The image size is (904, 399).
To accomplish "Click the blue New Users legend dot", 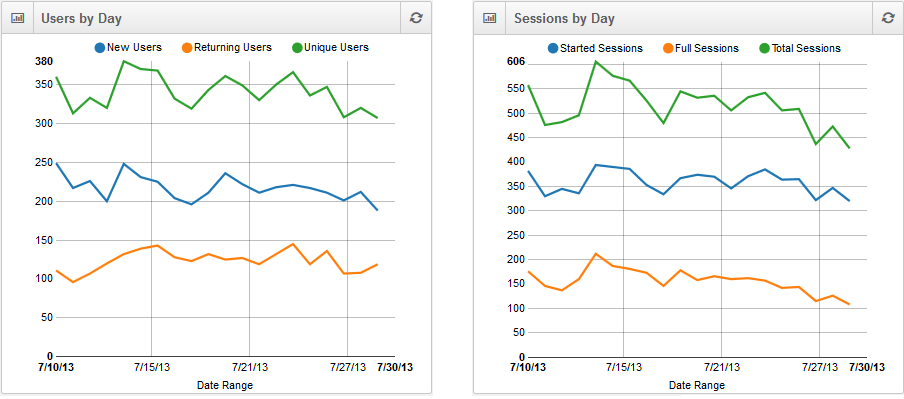I will pos(100,48).
